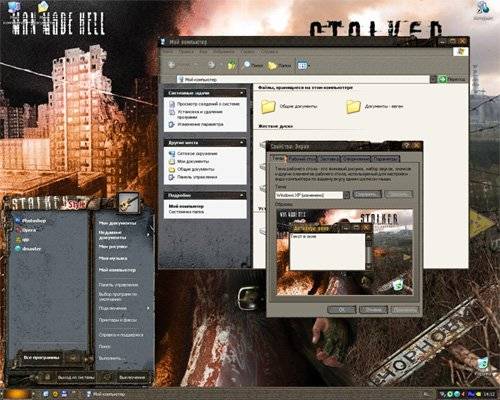Open the Справка menu
Screen dimensions: 500x400
click(269, 52)
